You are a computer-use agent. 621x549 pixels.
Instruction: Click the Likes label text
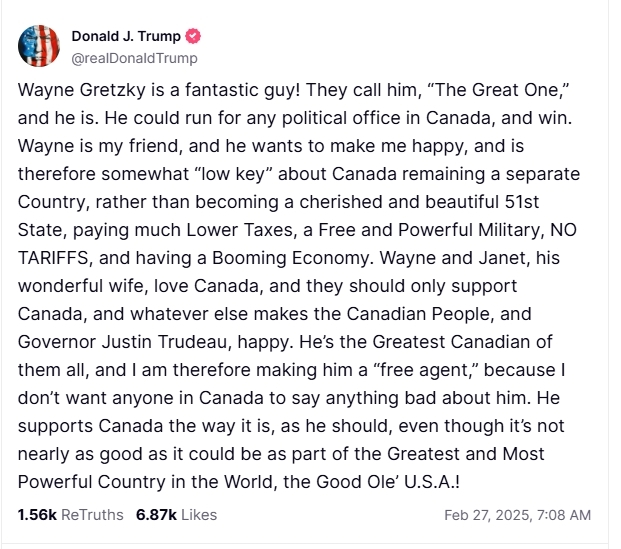(x=199, y=515)
